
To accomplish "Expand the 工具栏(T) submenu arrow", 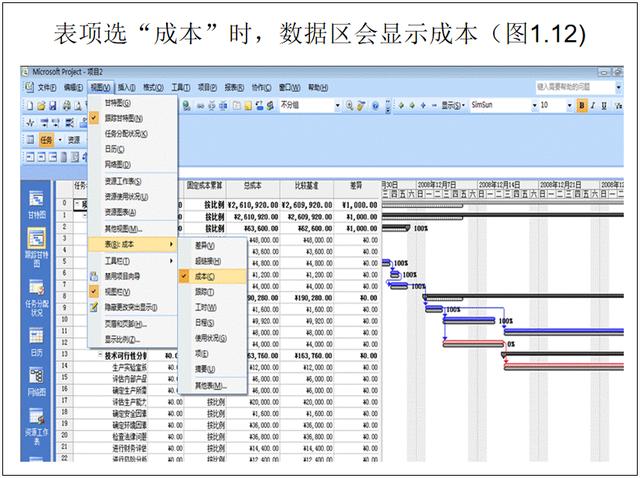I will [x=171, y=261].
